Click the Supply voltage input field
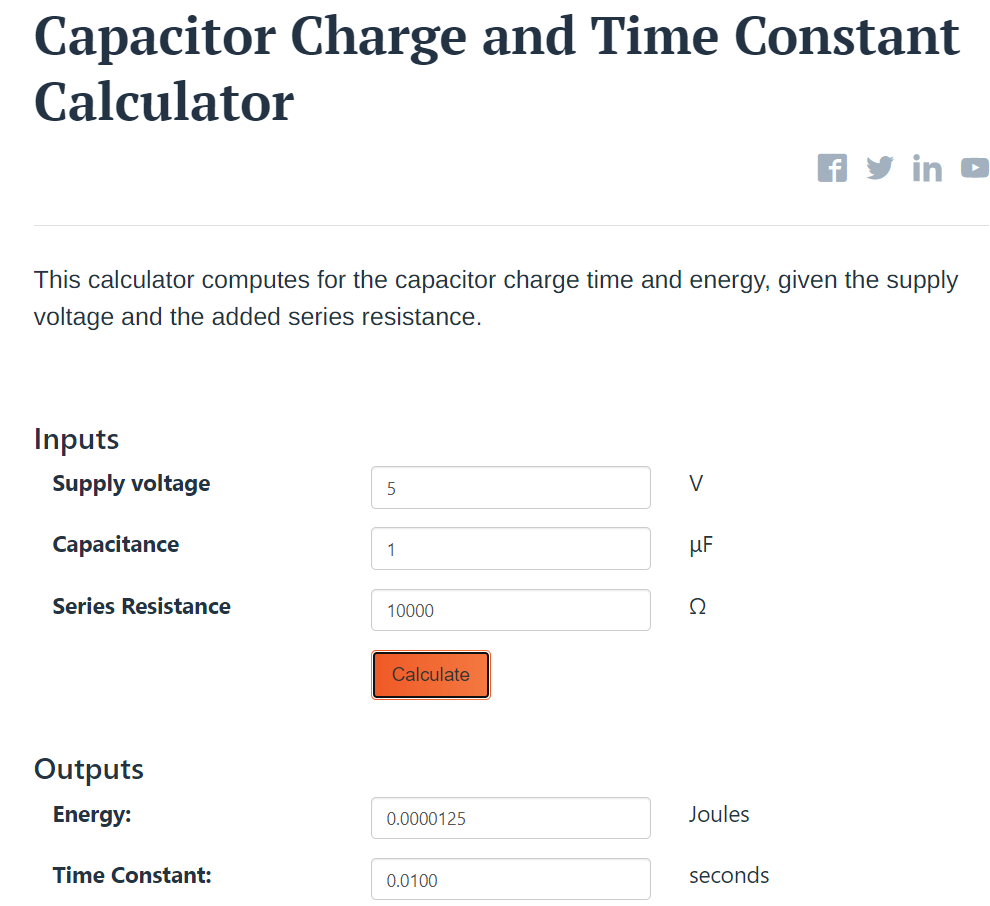The height and width of the screenshot is (906, 990). (510, 488)
